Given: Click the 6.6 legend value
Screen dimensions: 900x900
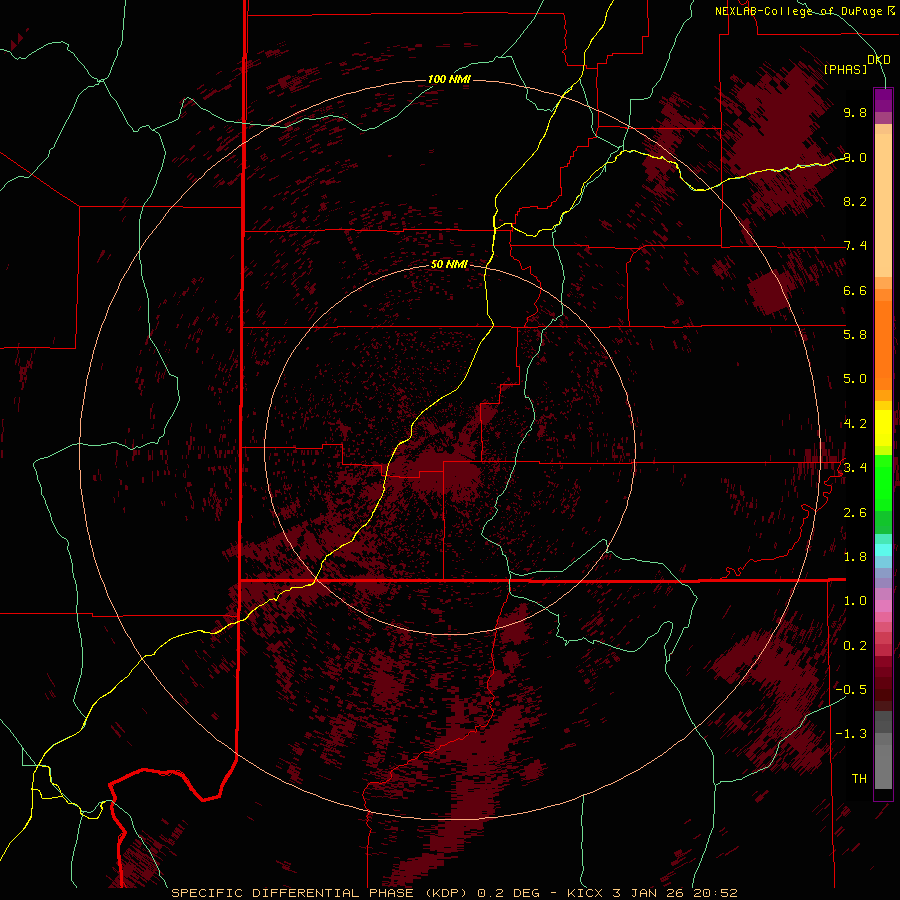Looking at the screenshot, I should (855, 290).
